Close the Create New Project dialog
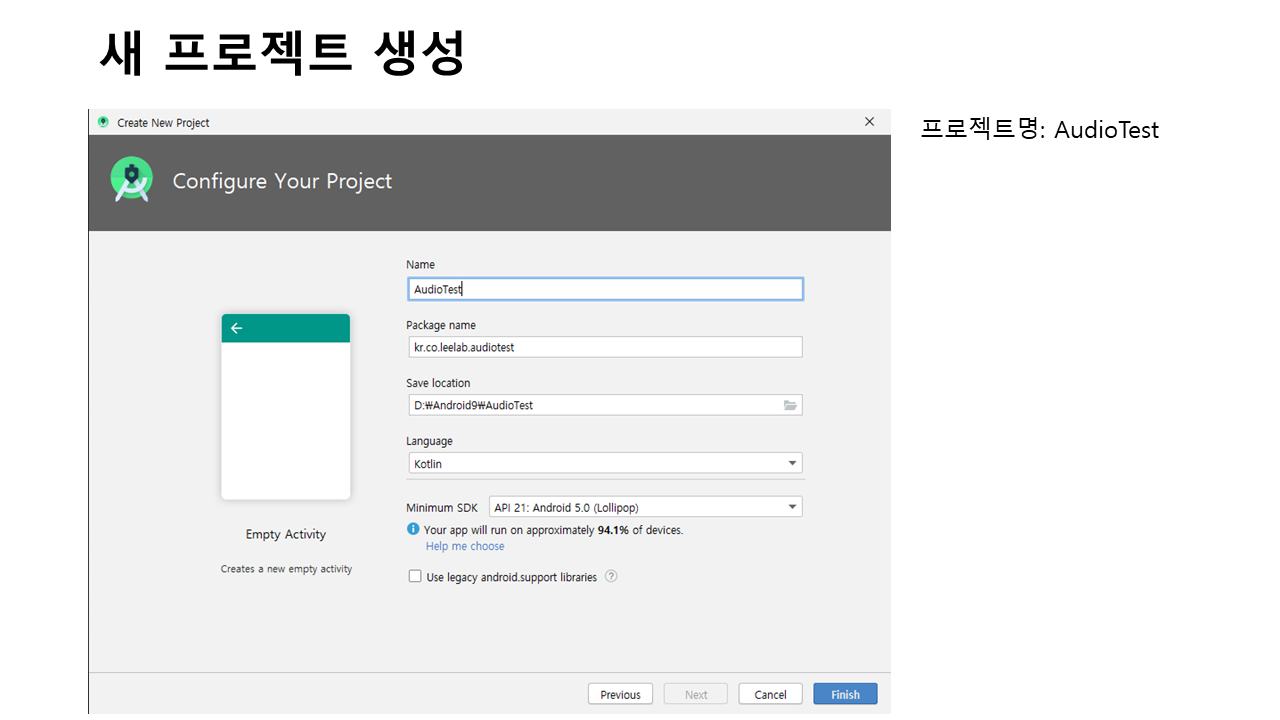Image resolution: width=1280 pixels, height=720 pixels. (x=869, y=122)
